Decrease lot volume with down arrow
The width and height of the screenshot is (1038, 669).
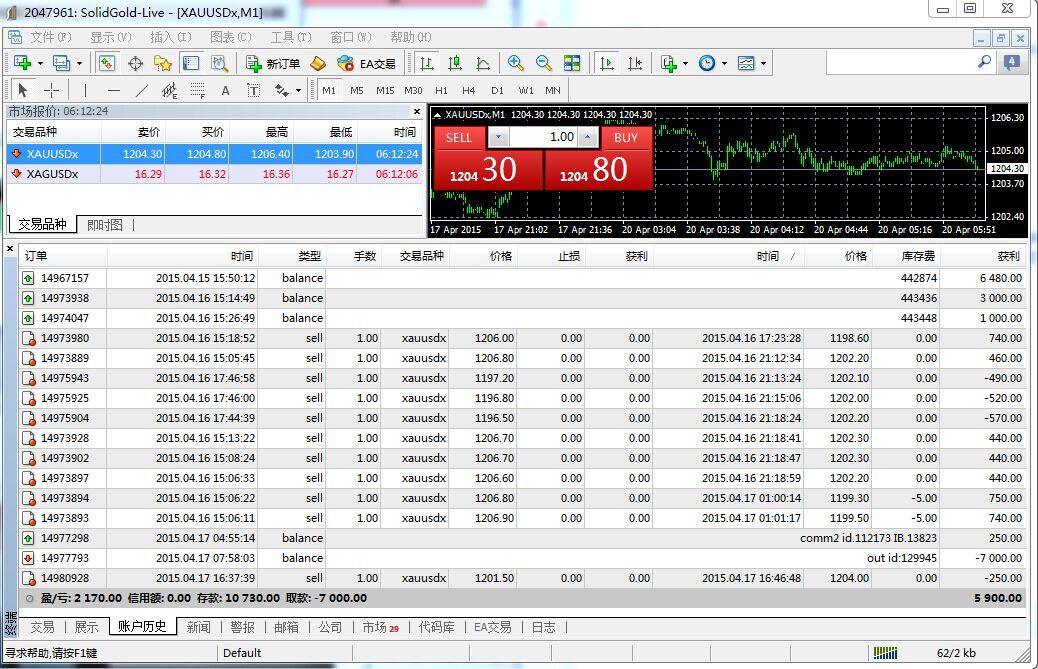tap(498, 138)
